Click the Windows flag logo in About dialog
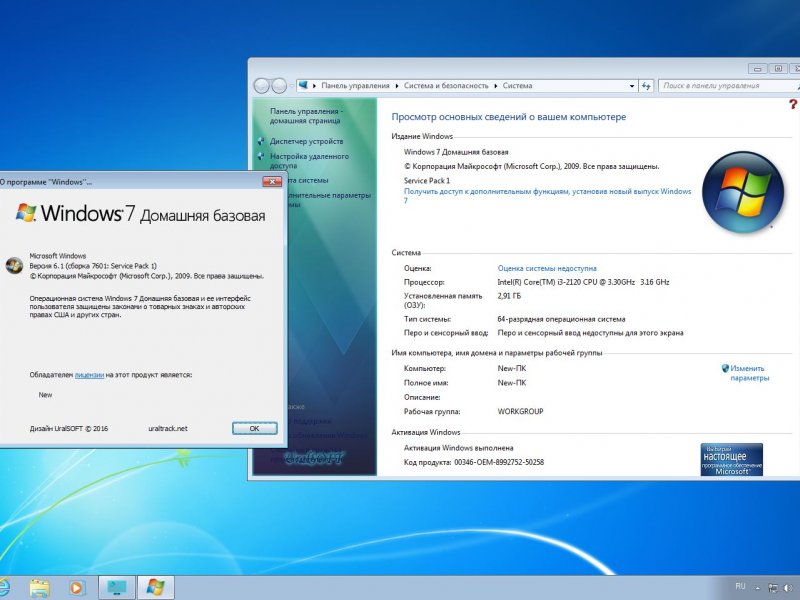 [26, 213]
